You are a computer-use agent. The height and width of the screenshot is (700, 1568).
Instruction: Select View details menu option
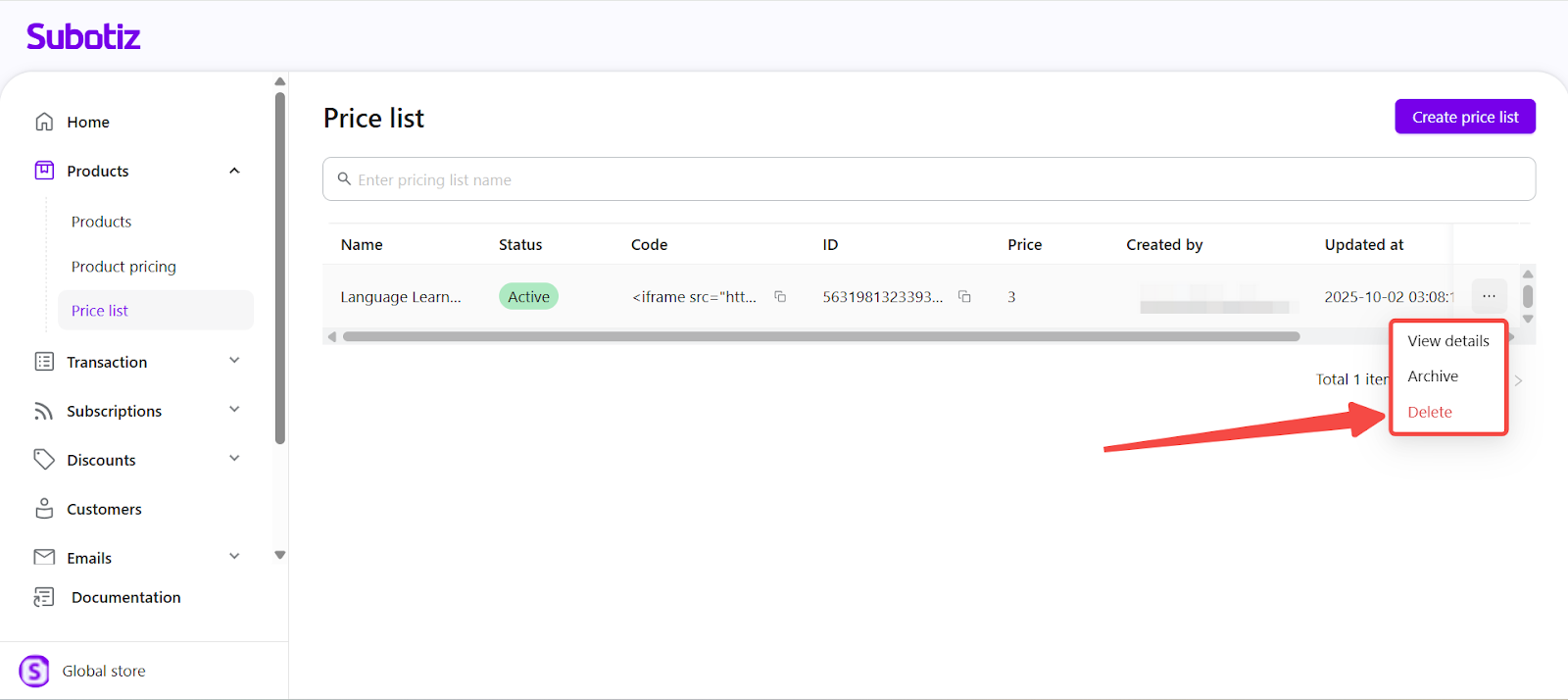point(1447,341)
